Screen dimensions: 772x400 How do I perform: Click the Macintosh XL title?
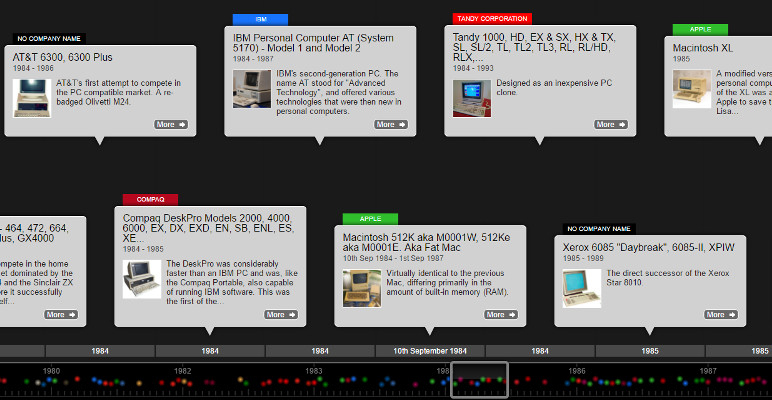pos(703,48)
